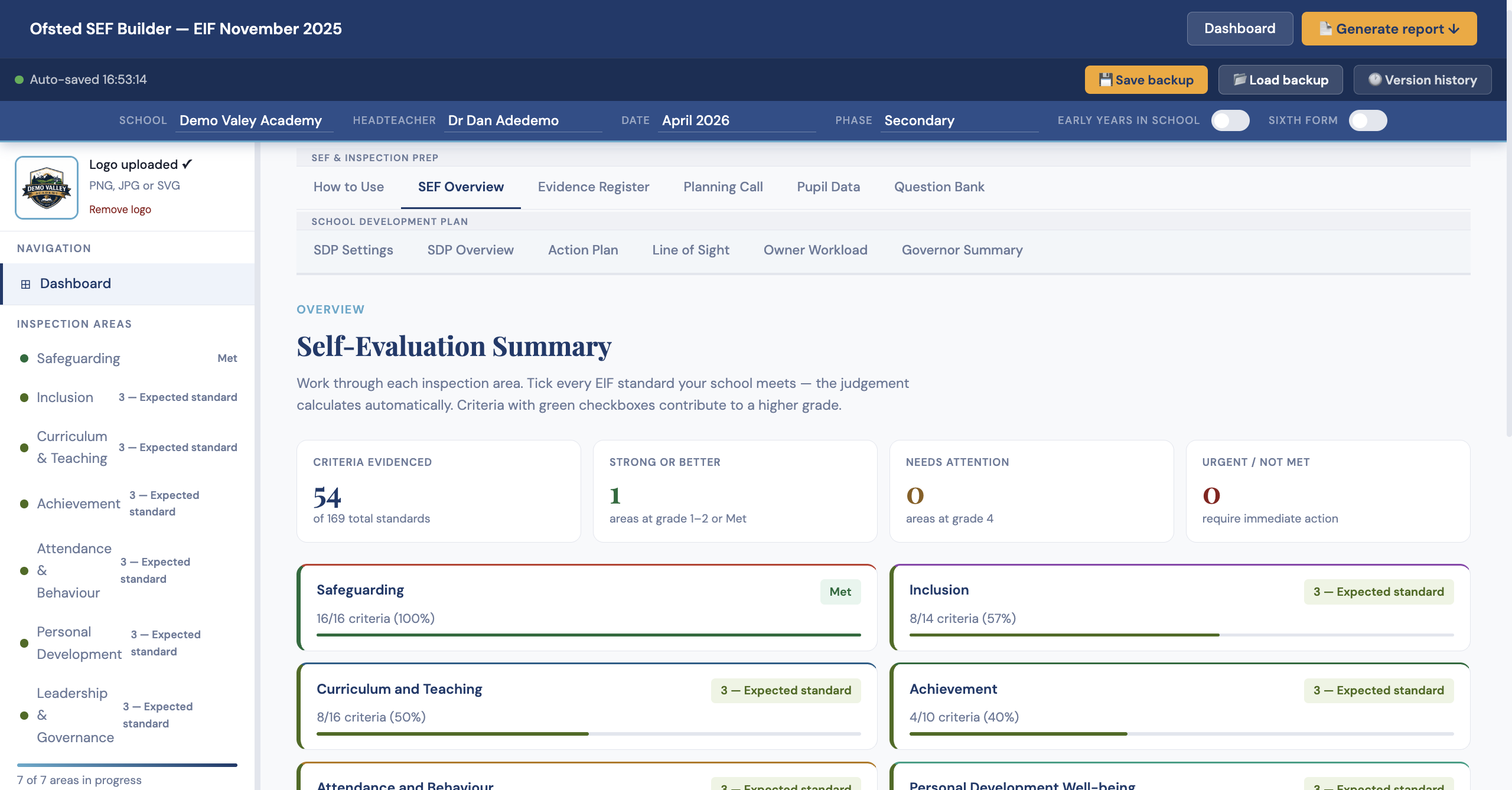Screen dimensions: 1512x790
Task: Click the '16/16 criteria (100%)' text
Action: (376, 618)
